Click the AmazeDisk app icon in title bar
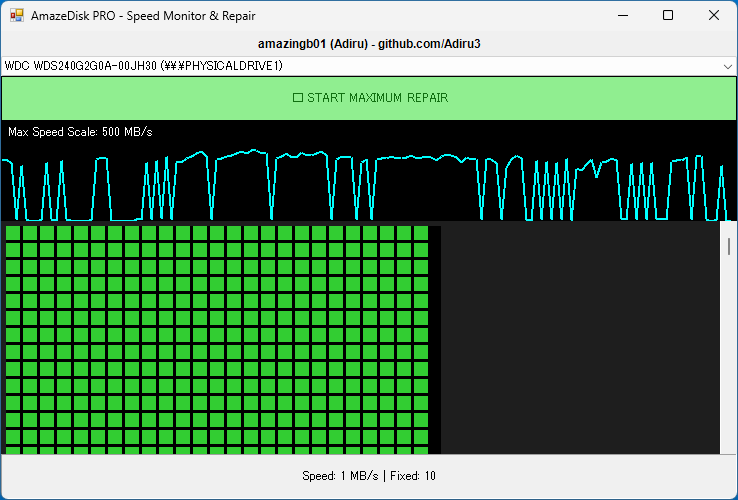Screen dimensions: 738x500 click(x=17, y=16)
